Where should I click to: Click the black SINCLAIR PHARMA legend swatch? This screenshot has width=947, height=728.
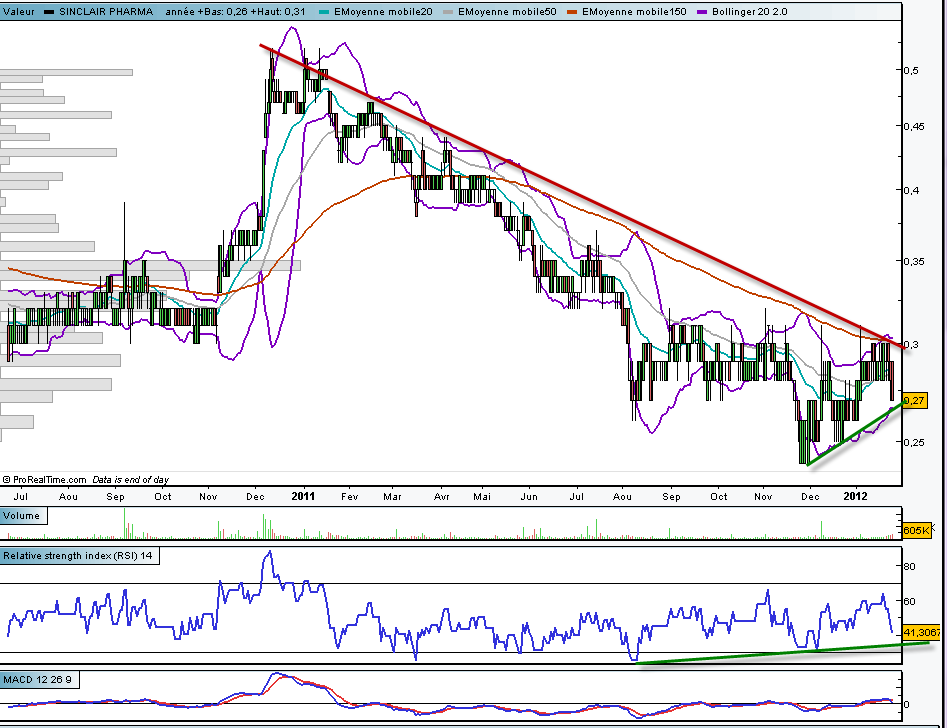pyautogui.click(x=50, y=10)
